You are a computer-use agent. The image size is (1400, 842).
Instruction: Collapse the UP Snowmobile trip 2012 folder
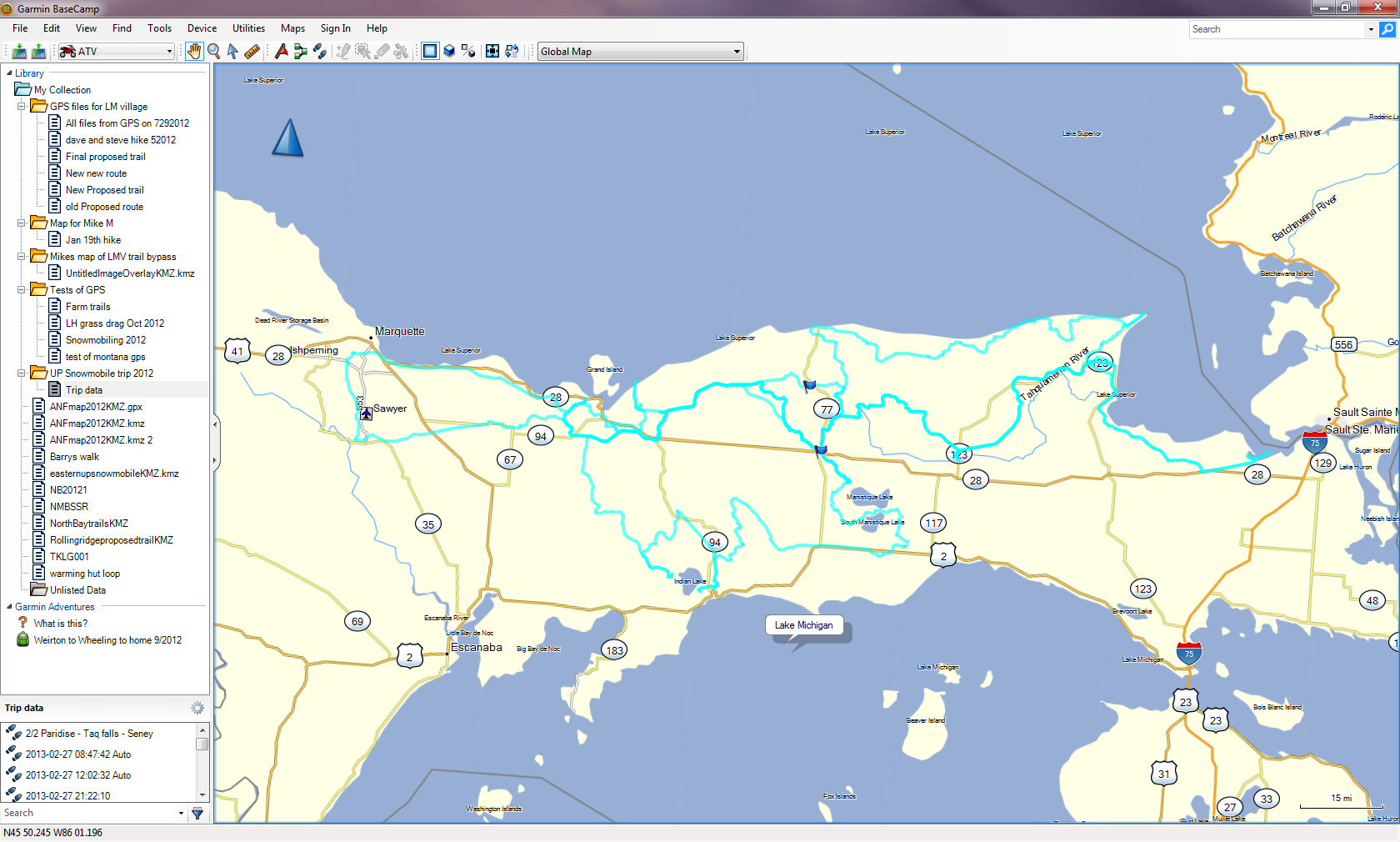(x=22, y=373)
